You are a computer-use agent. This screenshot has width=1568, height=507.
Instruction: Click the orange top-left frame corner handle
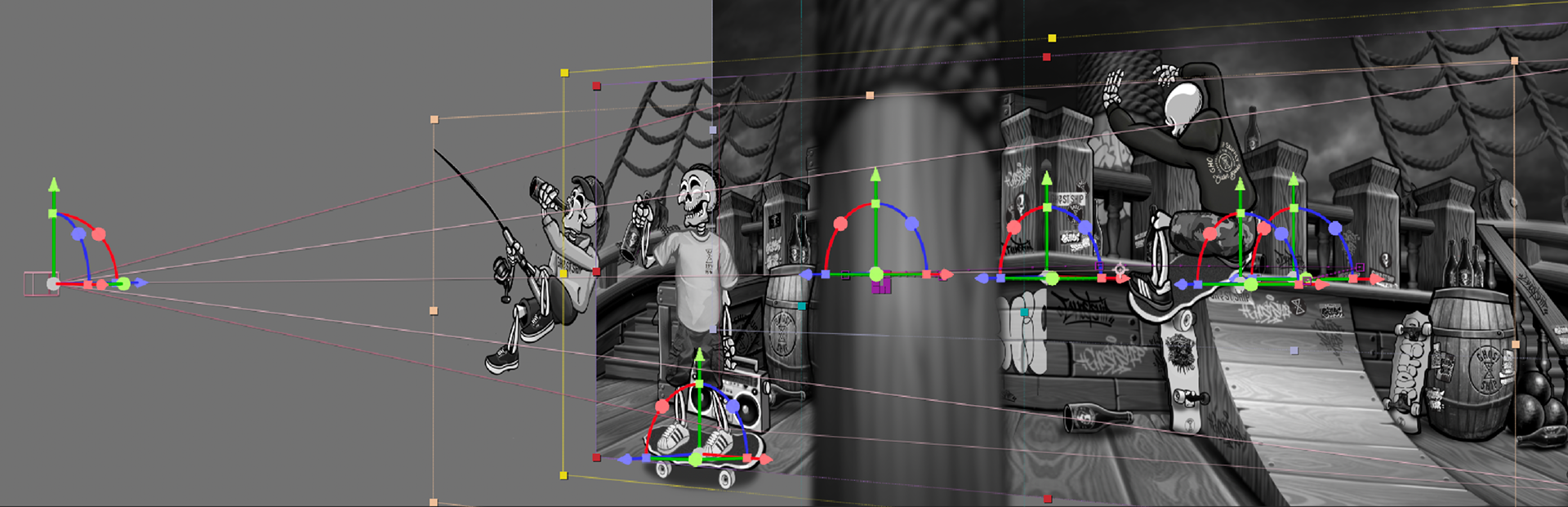[434, 120]
